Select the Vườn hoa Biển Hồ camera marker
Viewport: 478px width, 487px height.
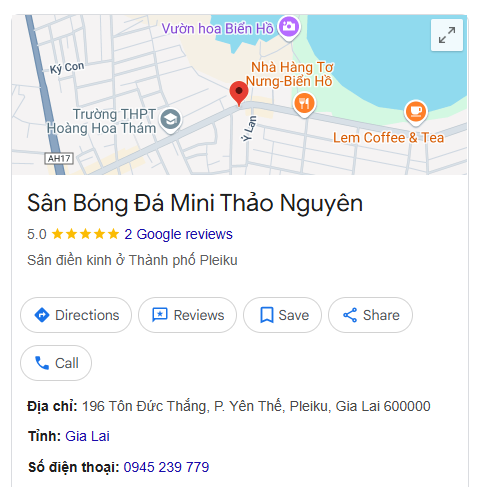pos(289,28)
